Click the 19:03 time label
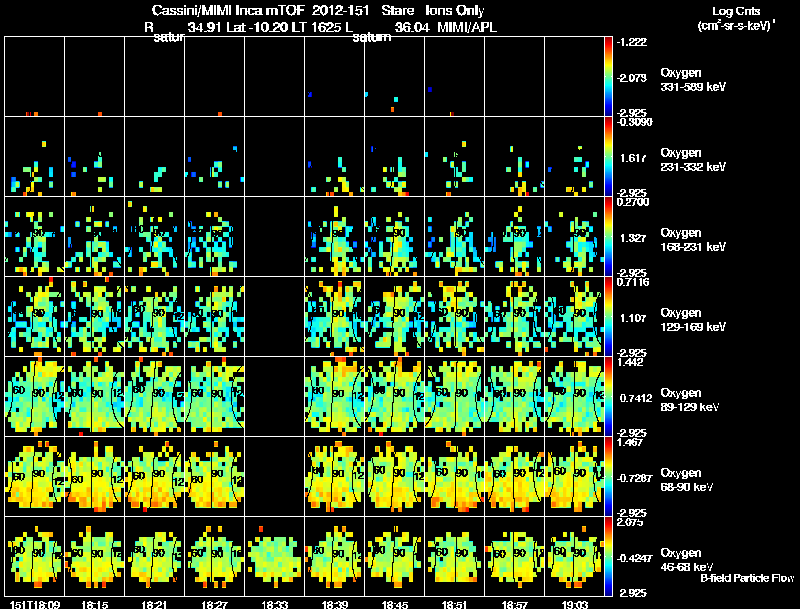 pyautogui.click(x=574, y=604)
